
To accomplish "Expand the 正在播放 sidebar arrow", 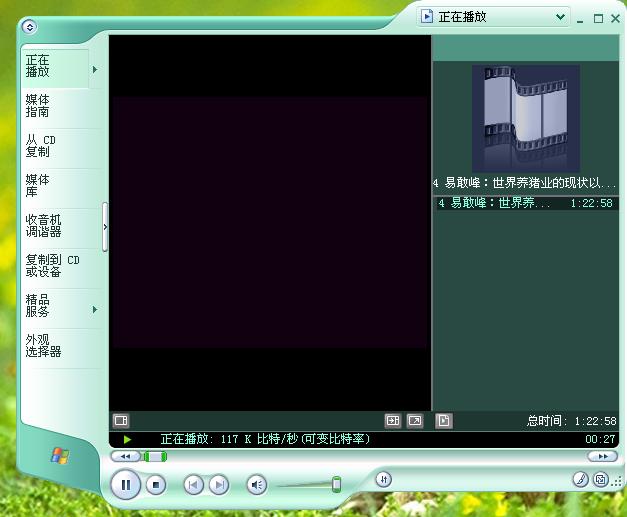I will coord(95,70).
